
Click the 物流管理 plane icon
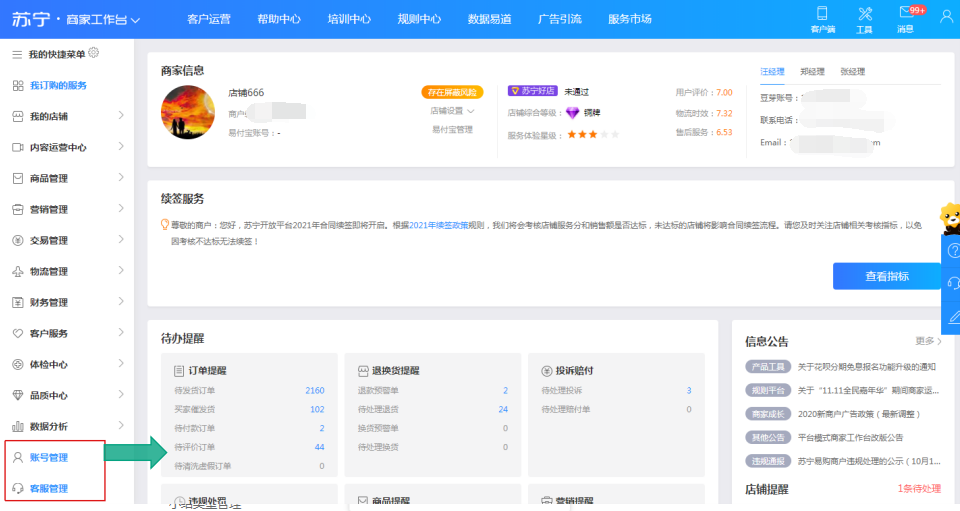pos(18,272)
